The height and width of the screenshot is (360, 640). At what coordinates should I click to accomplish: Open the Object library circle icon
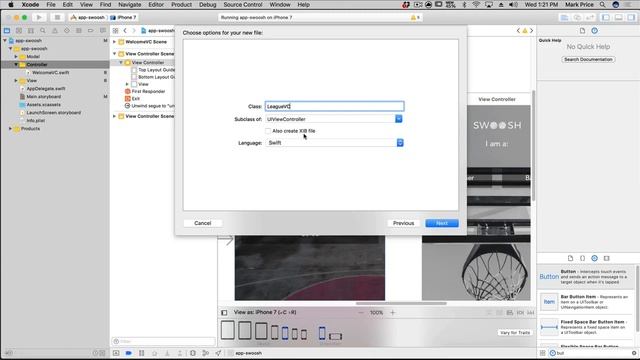tap(594, 258)
